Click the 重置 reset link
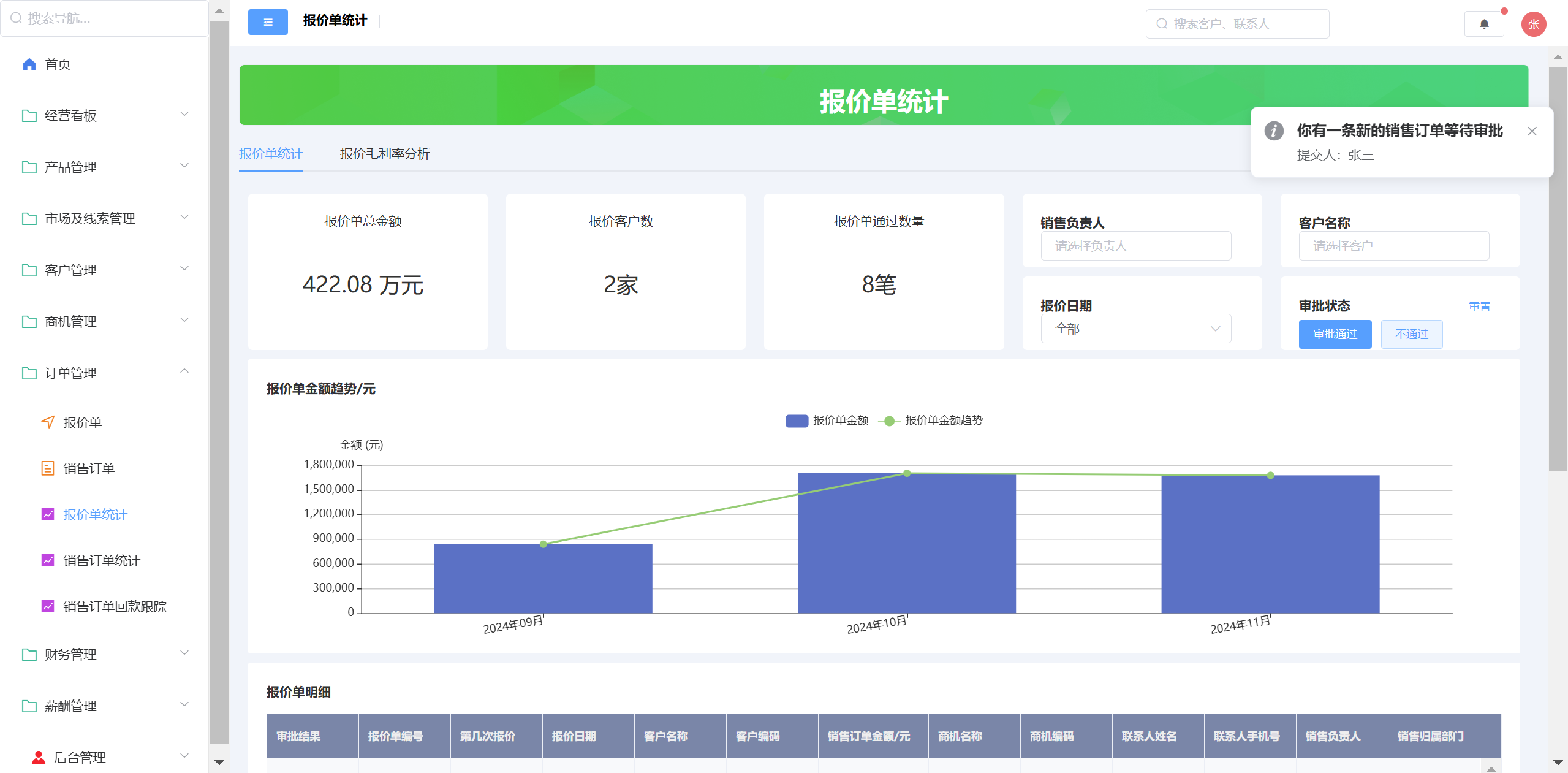The height and width of the screenshot is (773, 1568). click(1479, 307)
